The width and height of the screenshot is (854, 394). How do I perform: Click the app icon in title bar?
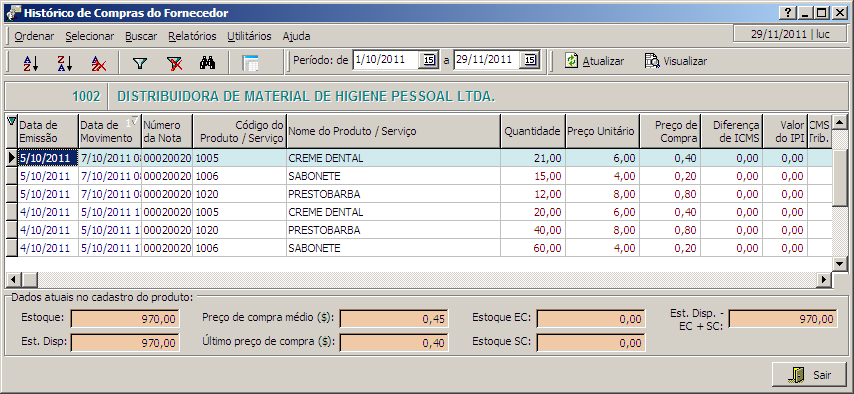13,13
